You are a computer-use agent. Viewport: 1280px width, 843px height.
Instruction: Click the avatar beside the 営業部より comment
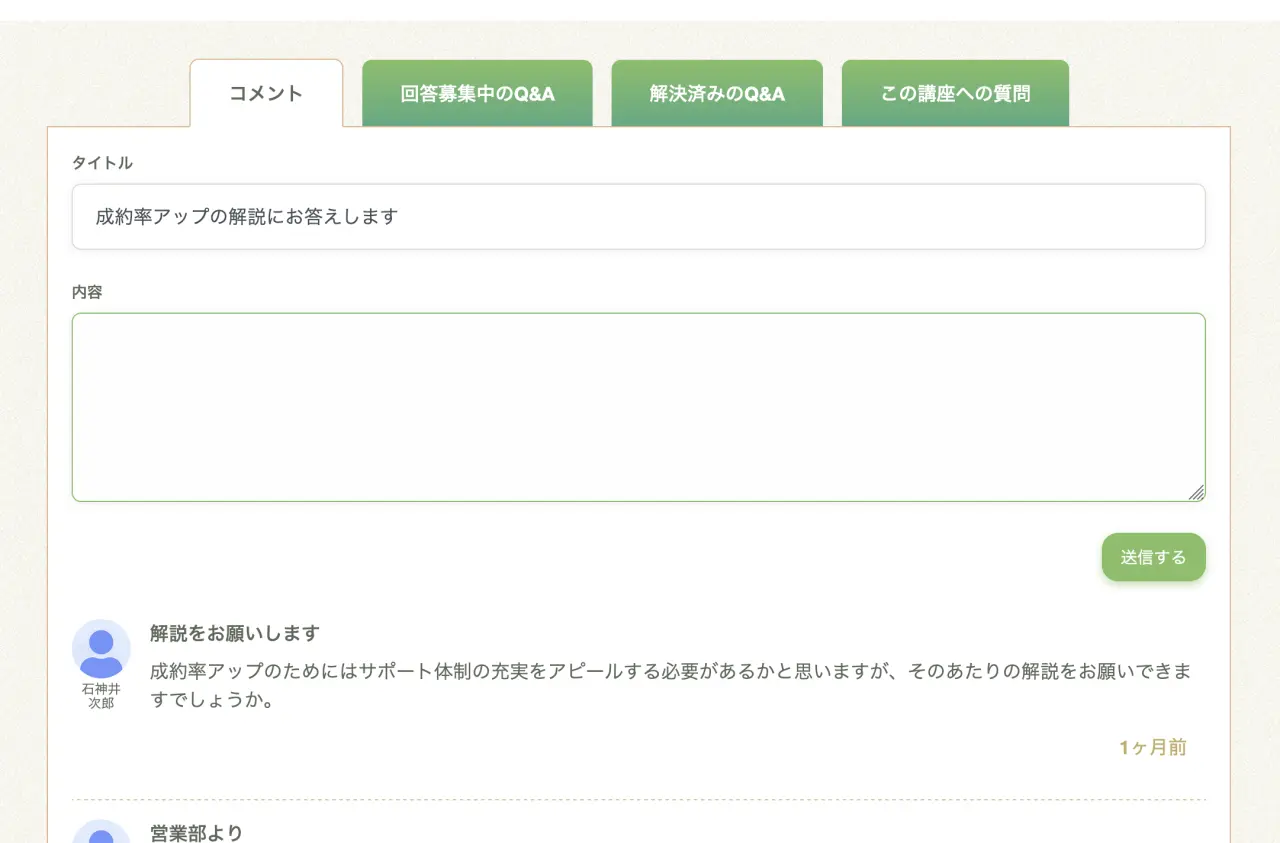click(x=101, y=834)
